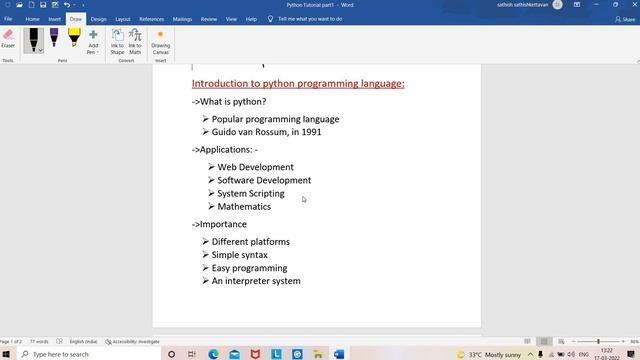Open Customize Quick Access Toolbar dropdown
Viewport: 640px width, 360px height.
click(x=83, y=5)
